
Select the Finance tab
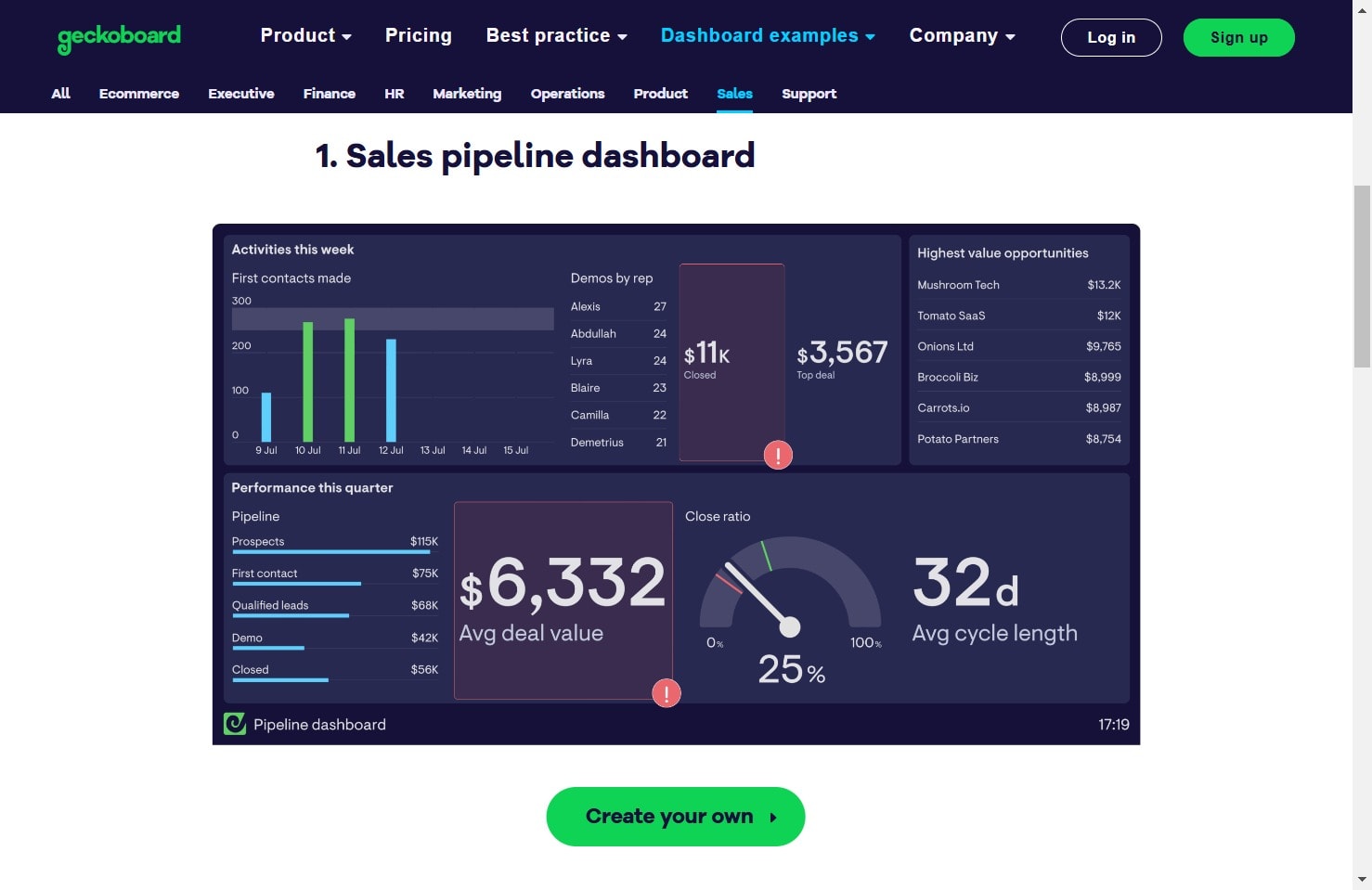click(330, 94)
